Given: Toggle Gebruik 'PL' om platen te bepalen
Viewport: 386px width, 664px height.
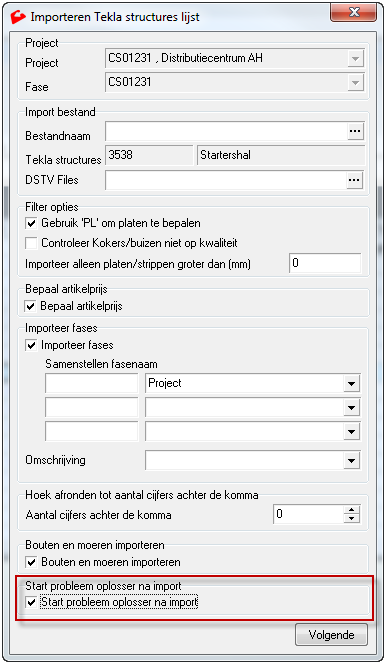Looking at the screenshot, I should 31,223.
